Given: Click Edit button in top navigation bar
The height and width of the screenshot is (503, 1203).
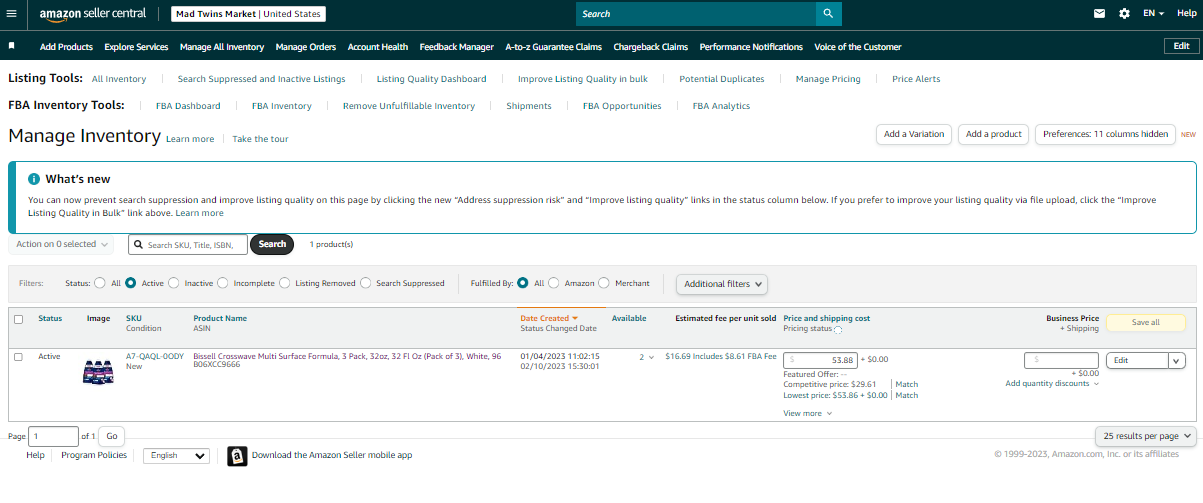Looking at the screenshot, I should 1181,46.
